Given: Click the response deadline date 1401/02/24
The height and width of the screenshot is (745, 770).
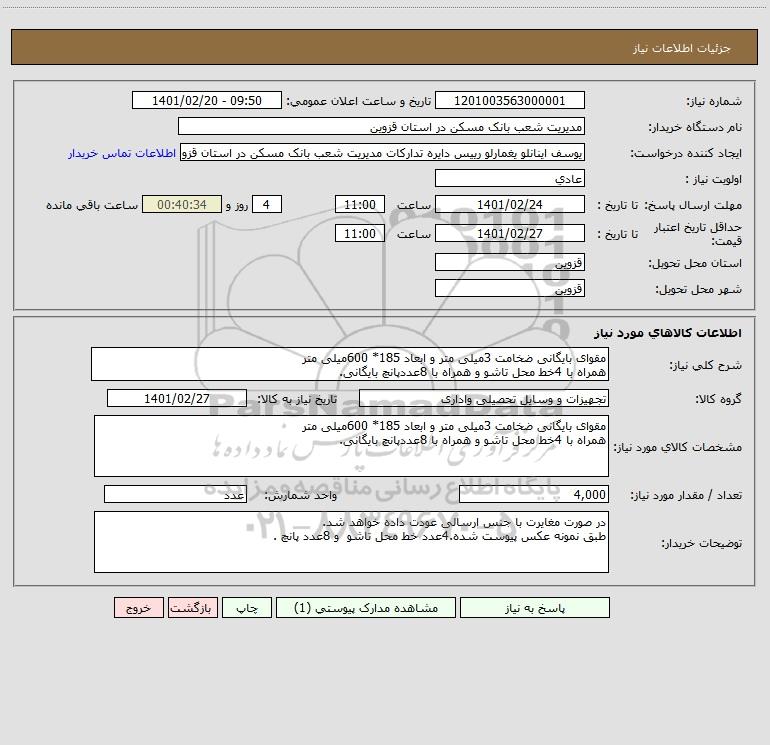Looking at the screenshot, I should [510, 204].
